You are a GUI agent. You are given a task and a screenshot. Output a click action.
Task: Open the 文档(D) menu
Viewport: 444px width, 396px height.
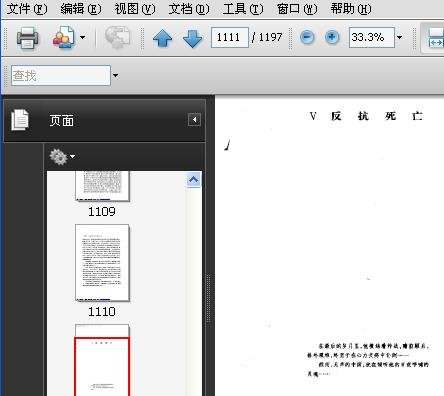tap(189, 9)
